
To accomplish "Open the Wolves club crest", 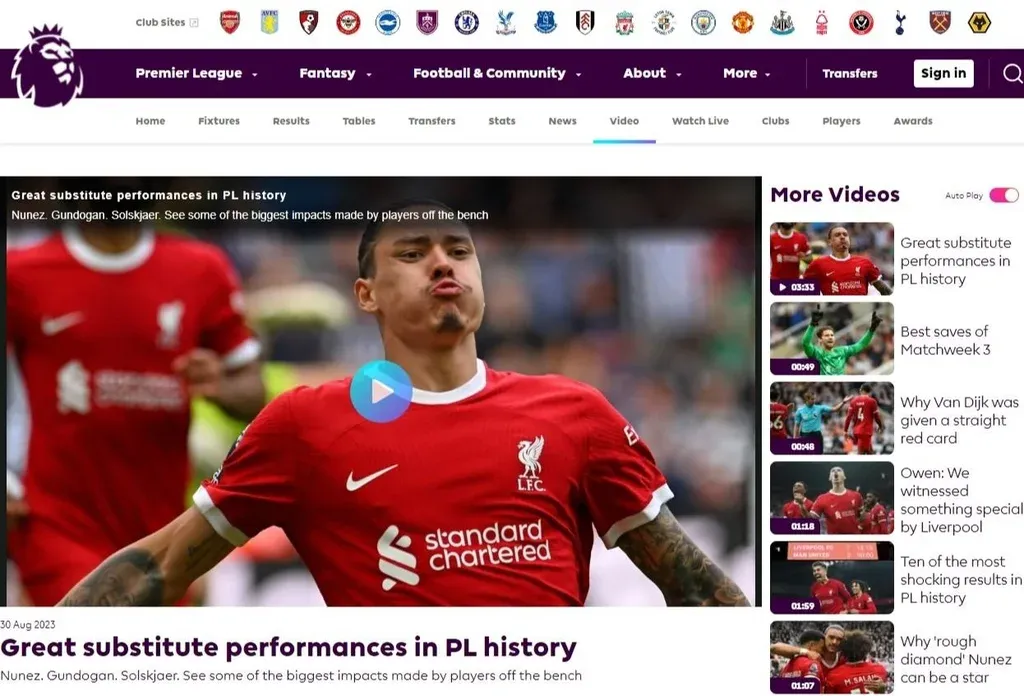I will (979, 22).
